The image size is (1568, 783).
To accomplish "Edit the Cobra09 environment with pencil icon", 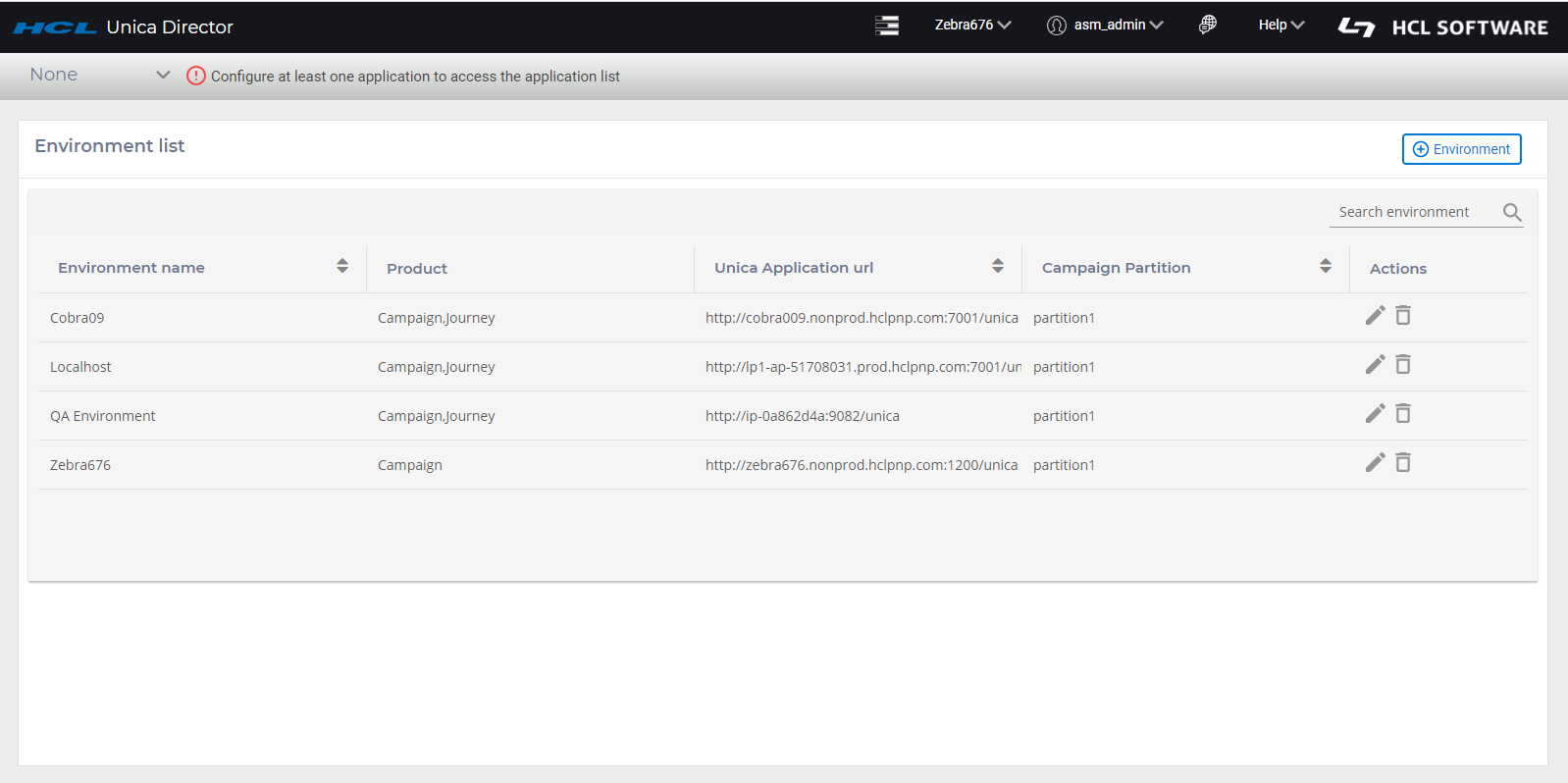I will pyautogui.click(x=1375, y=315).
